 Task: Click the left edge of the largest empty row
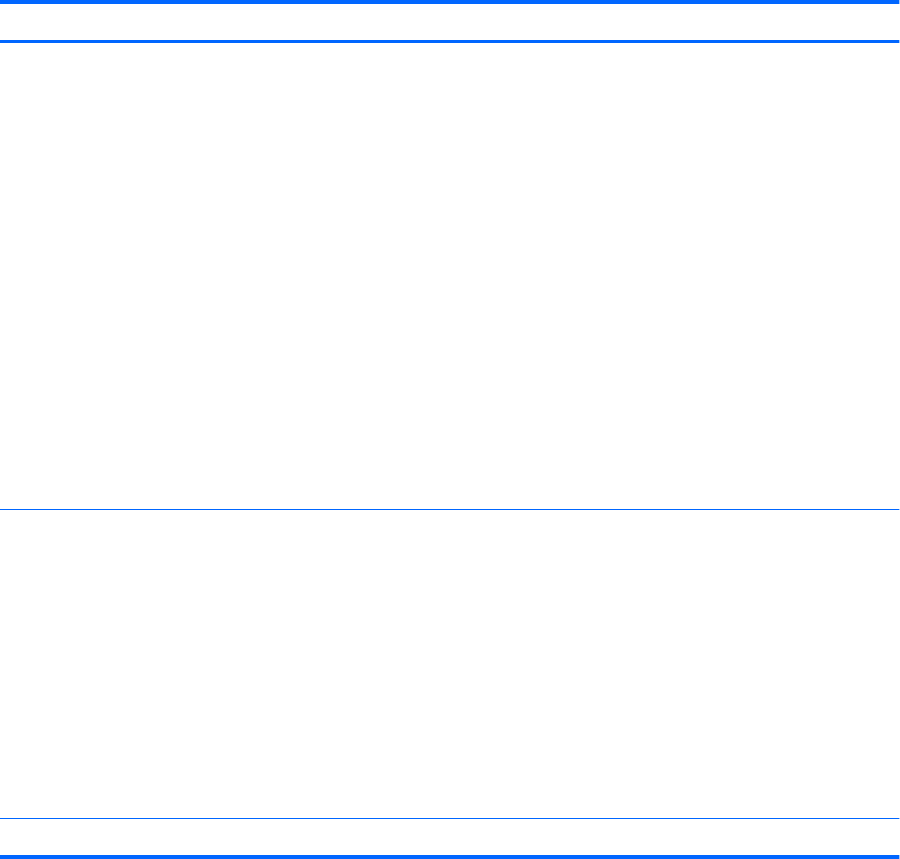click(x=5, y=276)
